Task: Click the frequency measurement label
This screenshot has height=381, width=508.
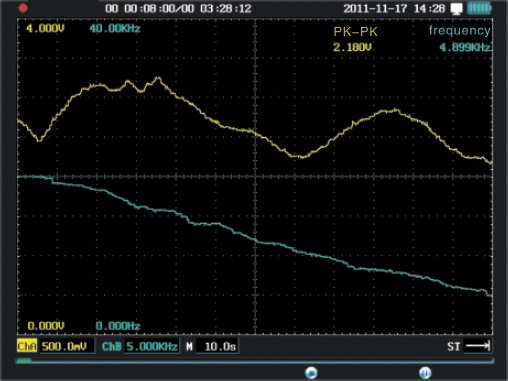Action: click(459, 31)
